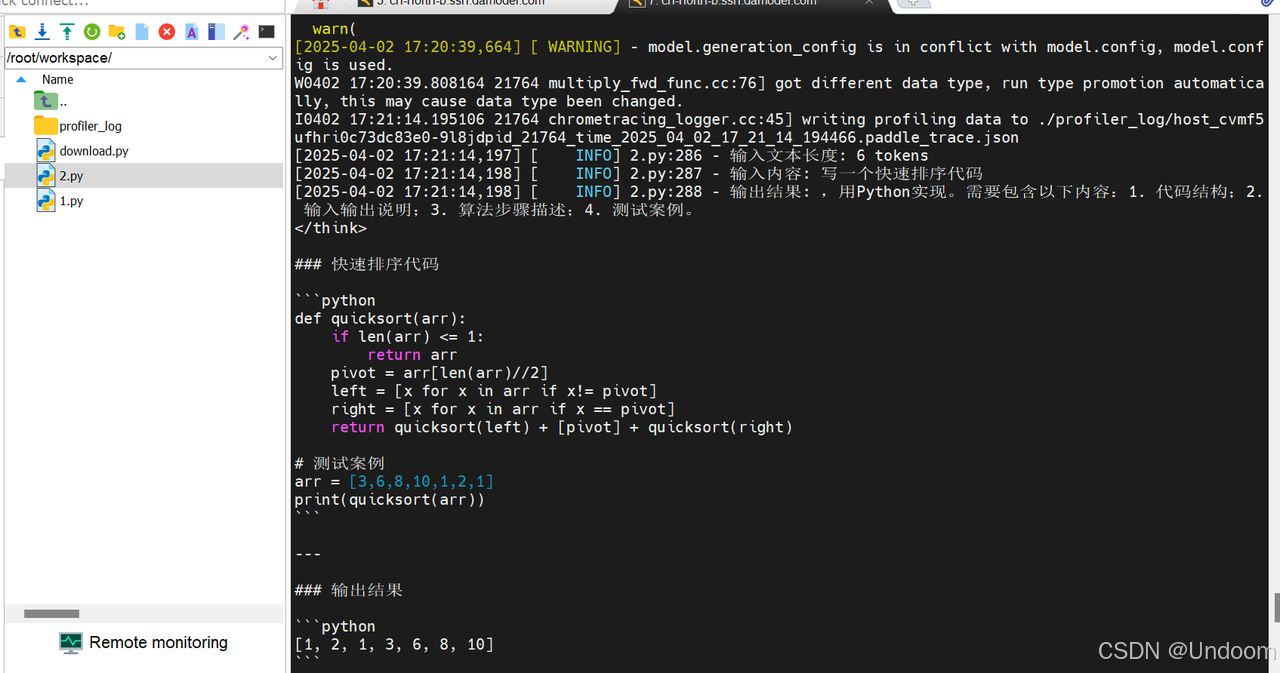Viewport: 1280px width, 673px height.
Task: Click the Python file icon beside 1.py
Action: [x=45, y=200]
